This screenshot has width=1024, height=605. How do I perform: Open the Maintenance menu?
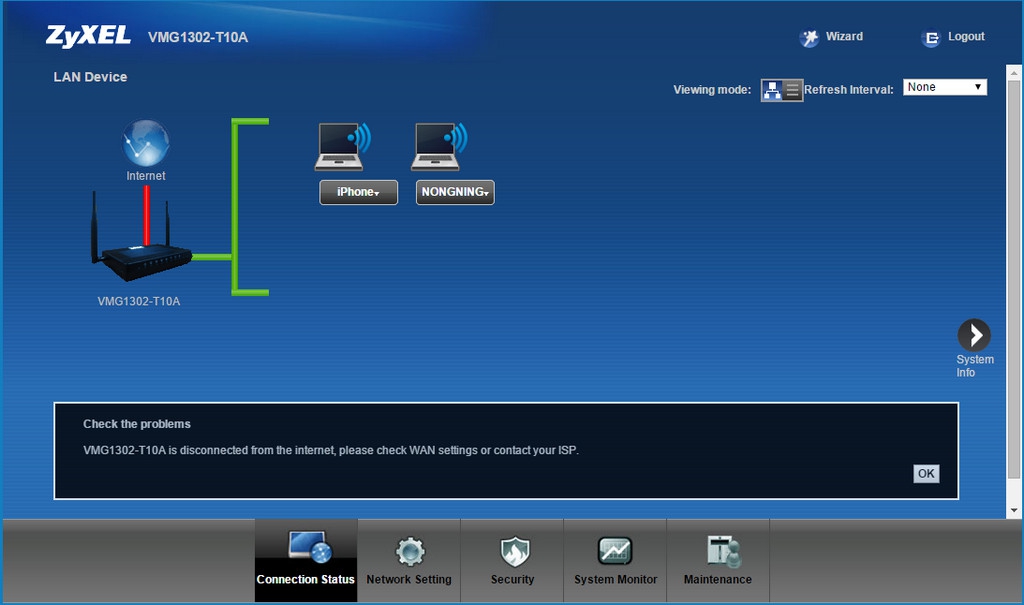pyautogui.click(x=718, y=561)
